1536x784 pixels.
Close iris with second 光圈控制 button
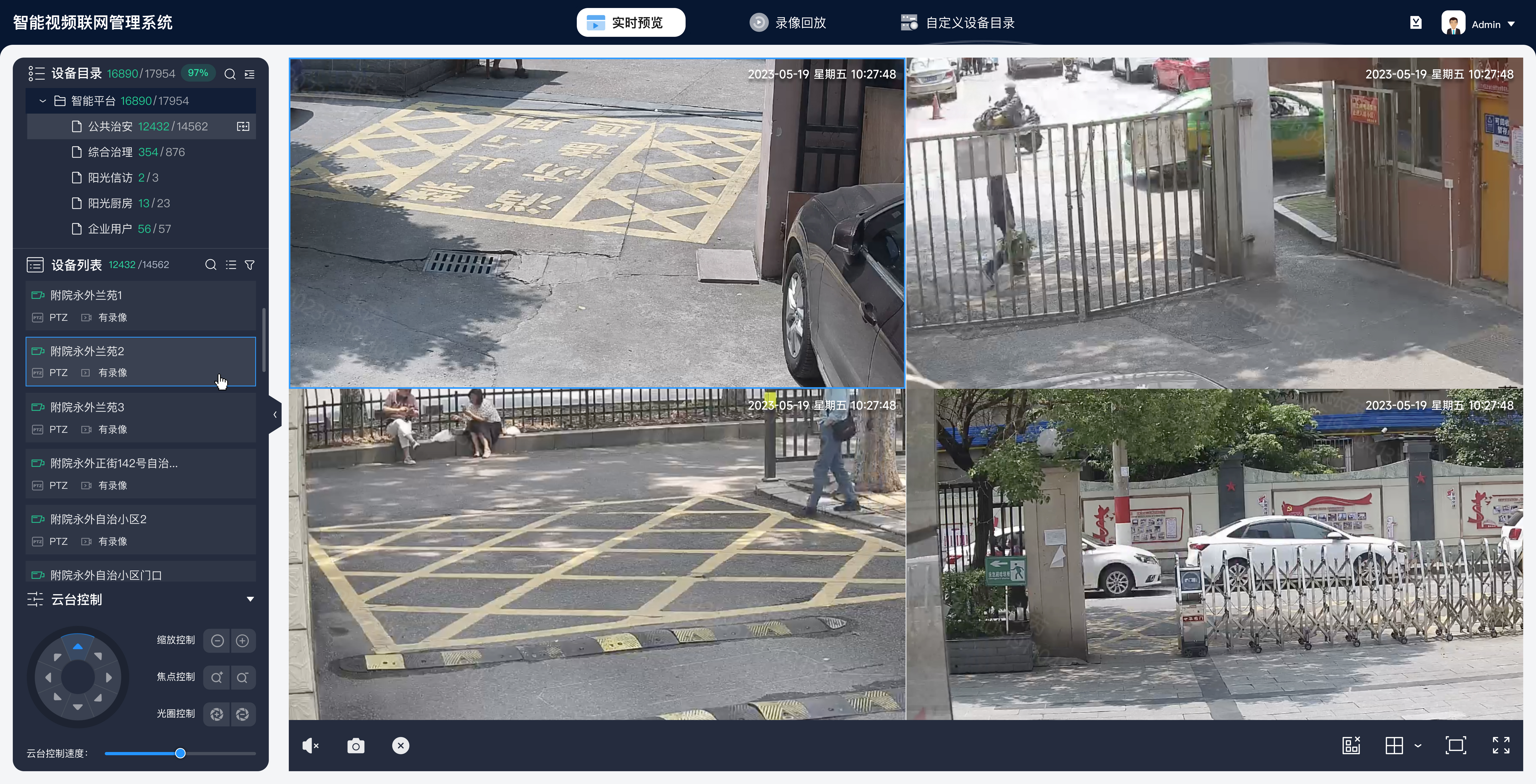click(243, 714)
